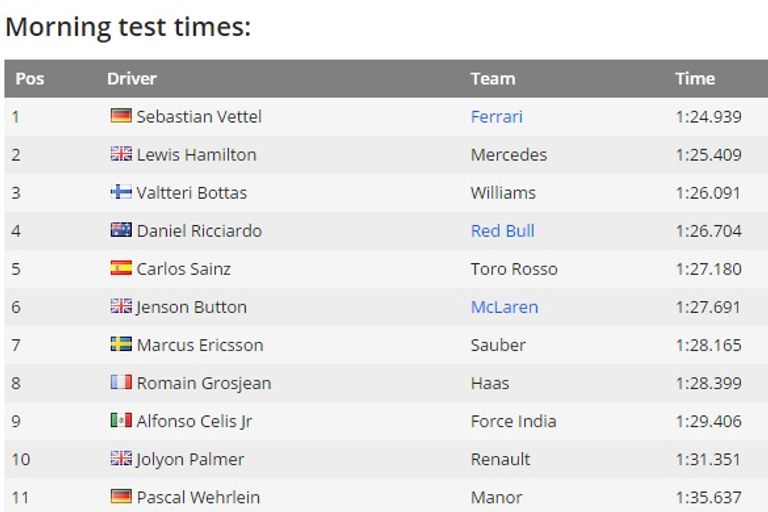Click the Pos column header
Screen dimensions: 768x512
click(x=30, y=78)
